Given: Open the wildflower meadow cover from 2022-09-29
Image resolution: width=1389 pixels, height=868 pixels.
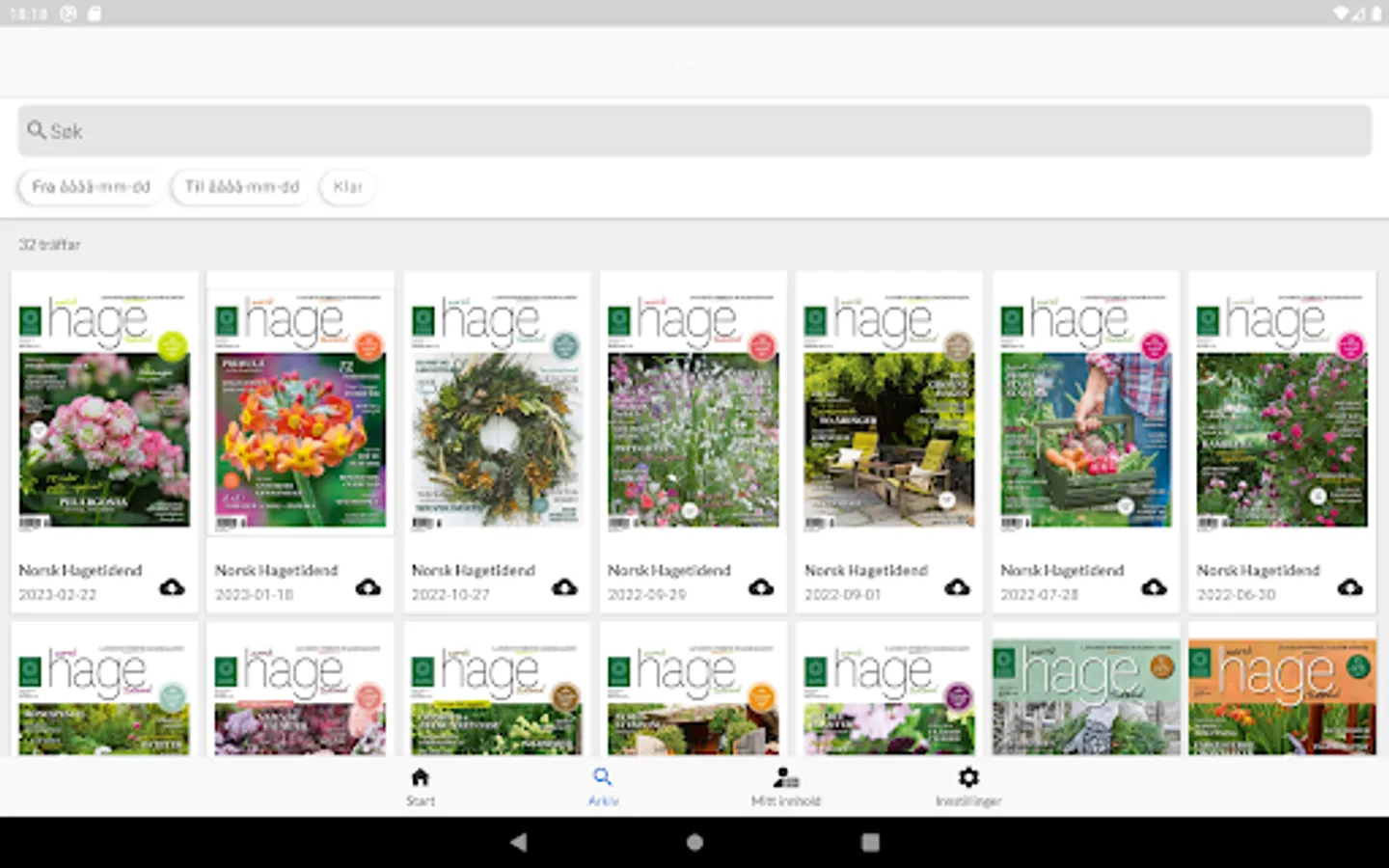Looking at the screenshot, I should click(693, 411).
